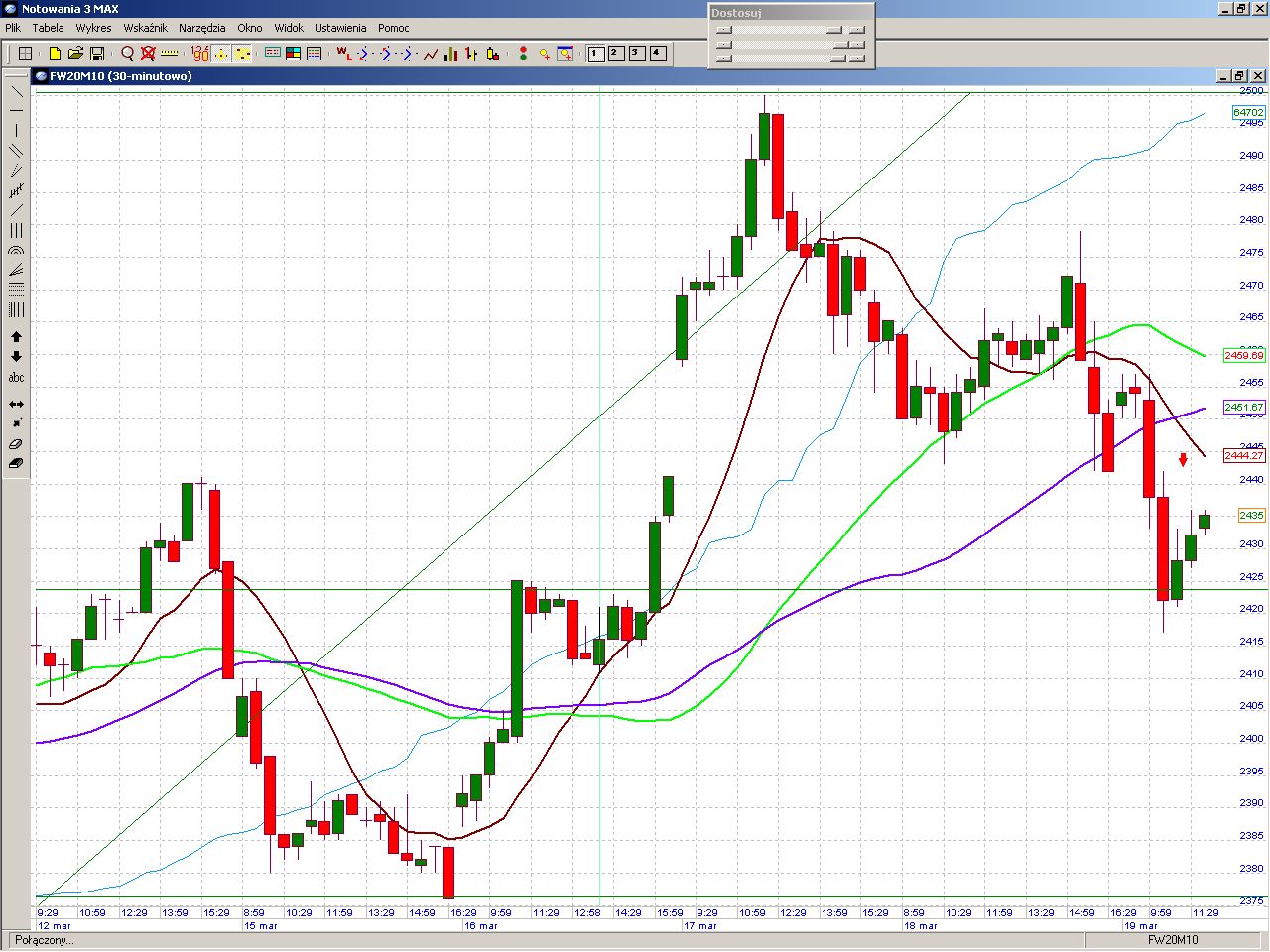Select the abc text annotation tool
Image resolution: width=1270 pixels, height=952 pixels.
point(16,377)
